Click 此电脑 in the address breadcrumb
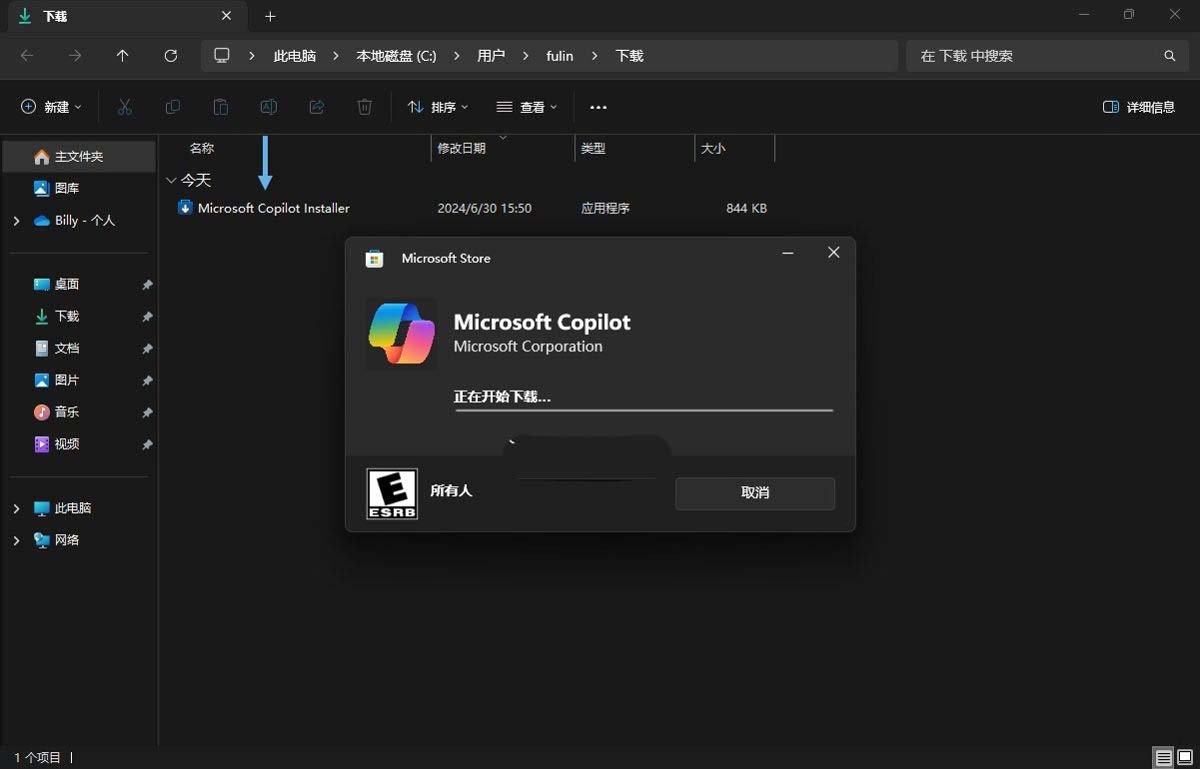 click(x=295, y=56)
